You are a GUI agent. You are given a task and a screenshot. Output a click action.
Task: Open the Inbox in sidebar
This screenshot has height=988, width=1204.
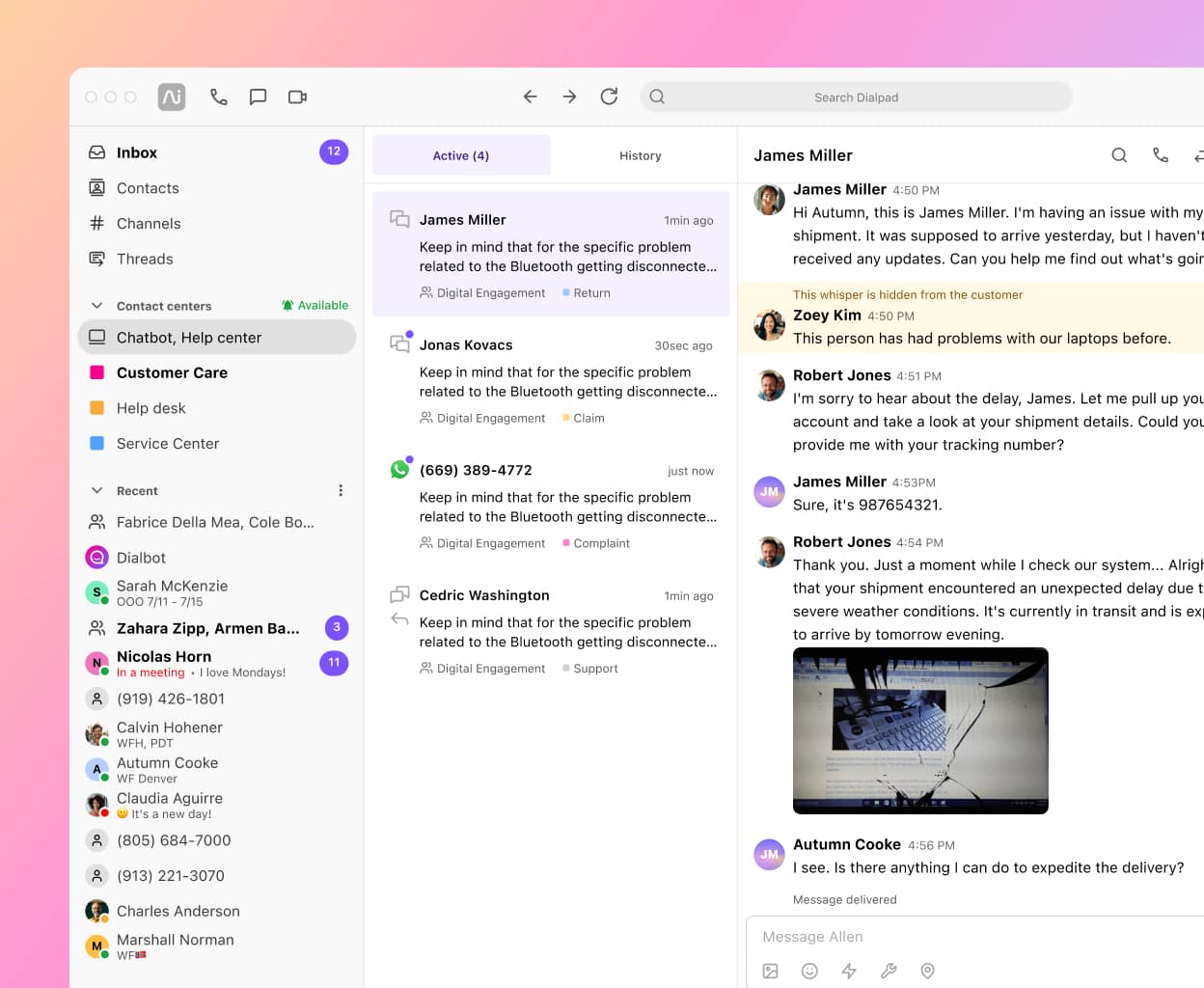pos(137,152)
